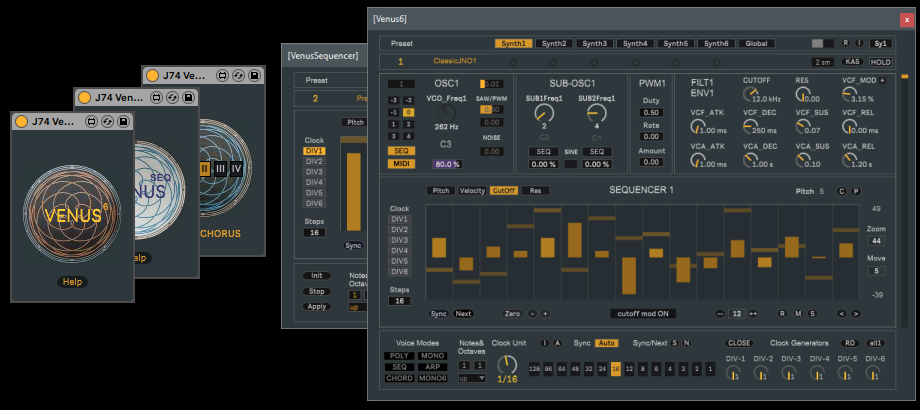Adjust the CUTOFF knob
Screen dimensions: 920x410
(x=751, y=94)
